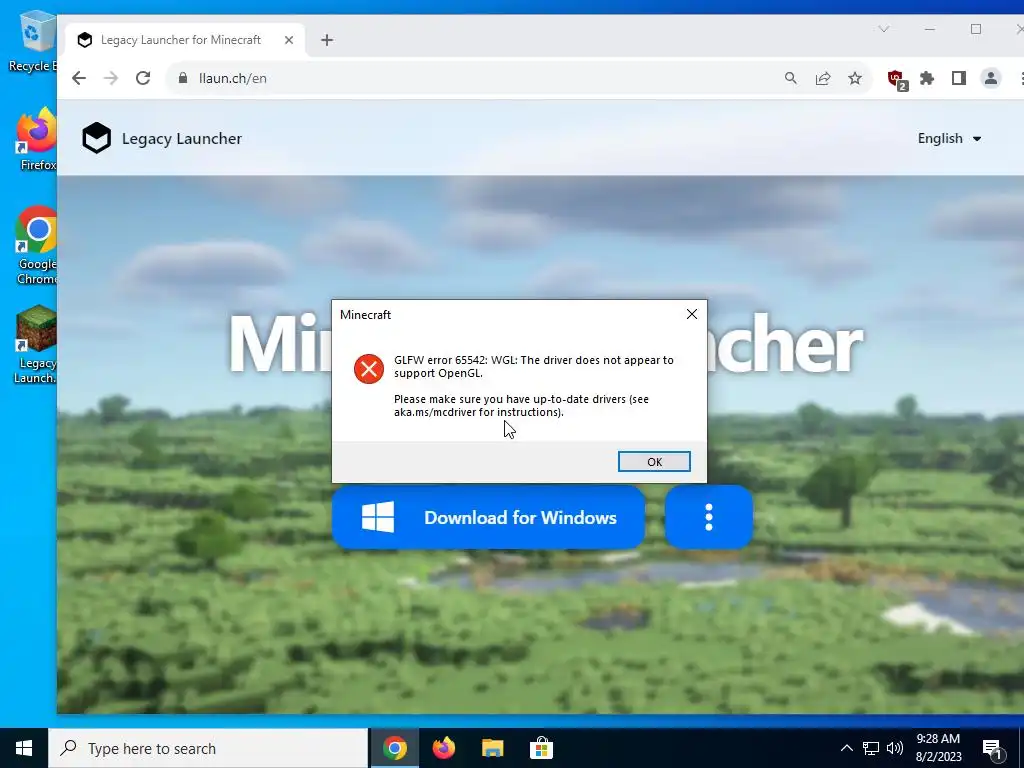Open the English language dropdown
Screen dimensions: 1024x768
(949, 138)
